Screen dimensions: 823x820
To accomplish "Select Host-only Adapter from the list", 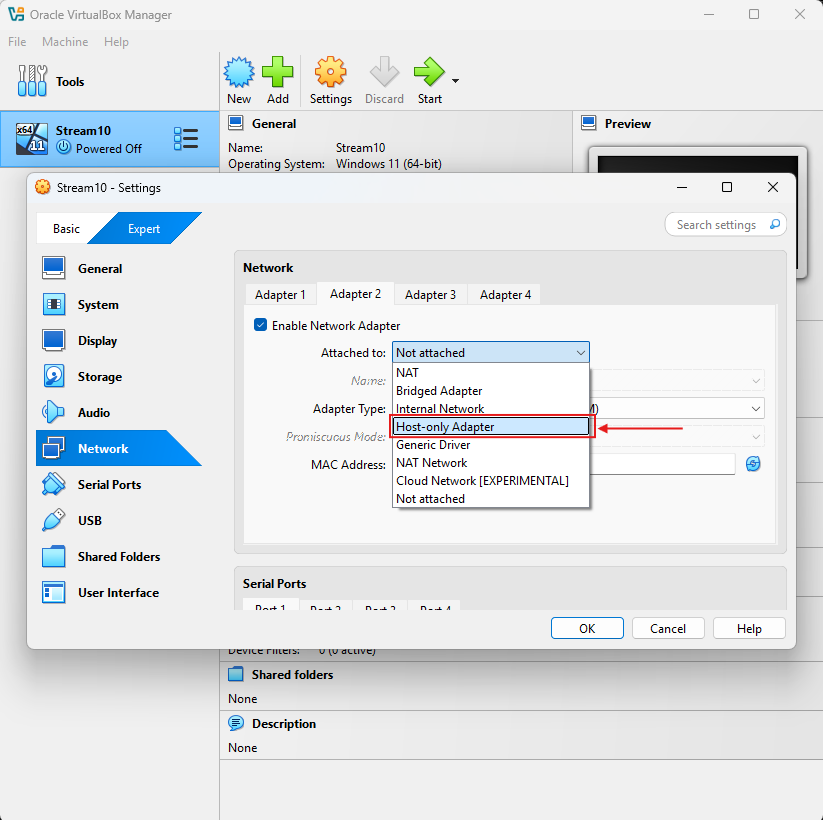I will (x=490, y=427).
